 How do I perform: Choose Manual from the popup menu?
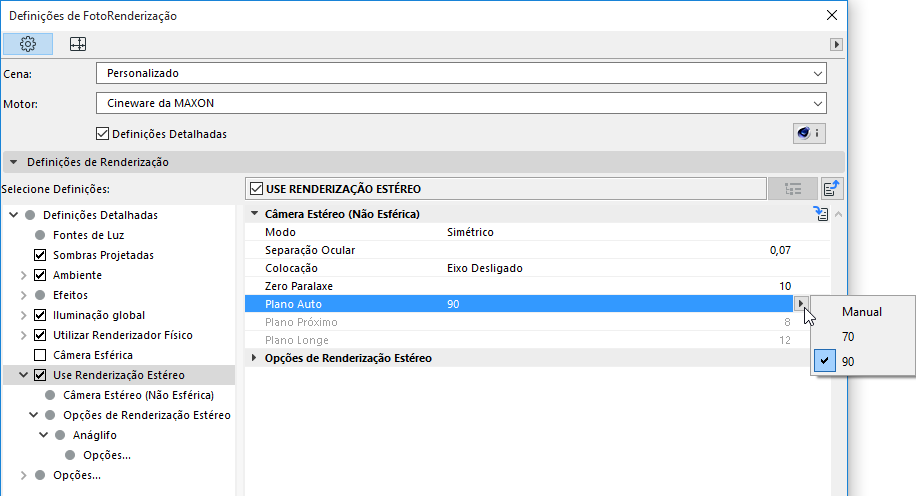coord(862,312)
